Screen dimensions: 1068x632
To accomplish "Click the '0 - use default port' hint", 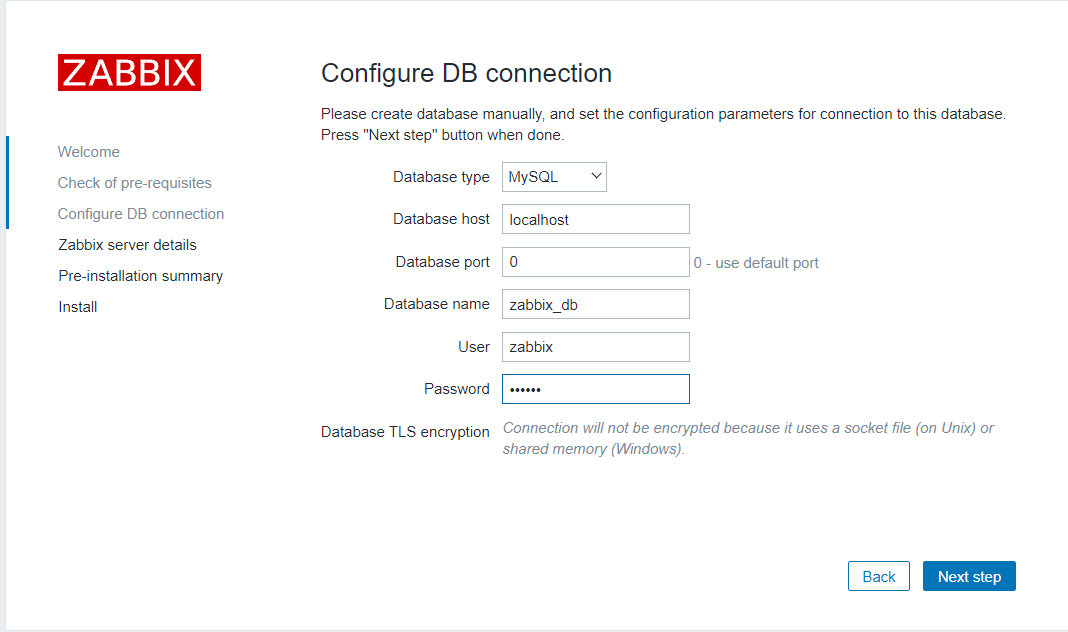I will pyautogui.click(x=756, y=263).
